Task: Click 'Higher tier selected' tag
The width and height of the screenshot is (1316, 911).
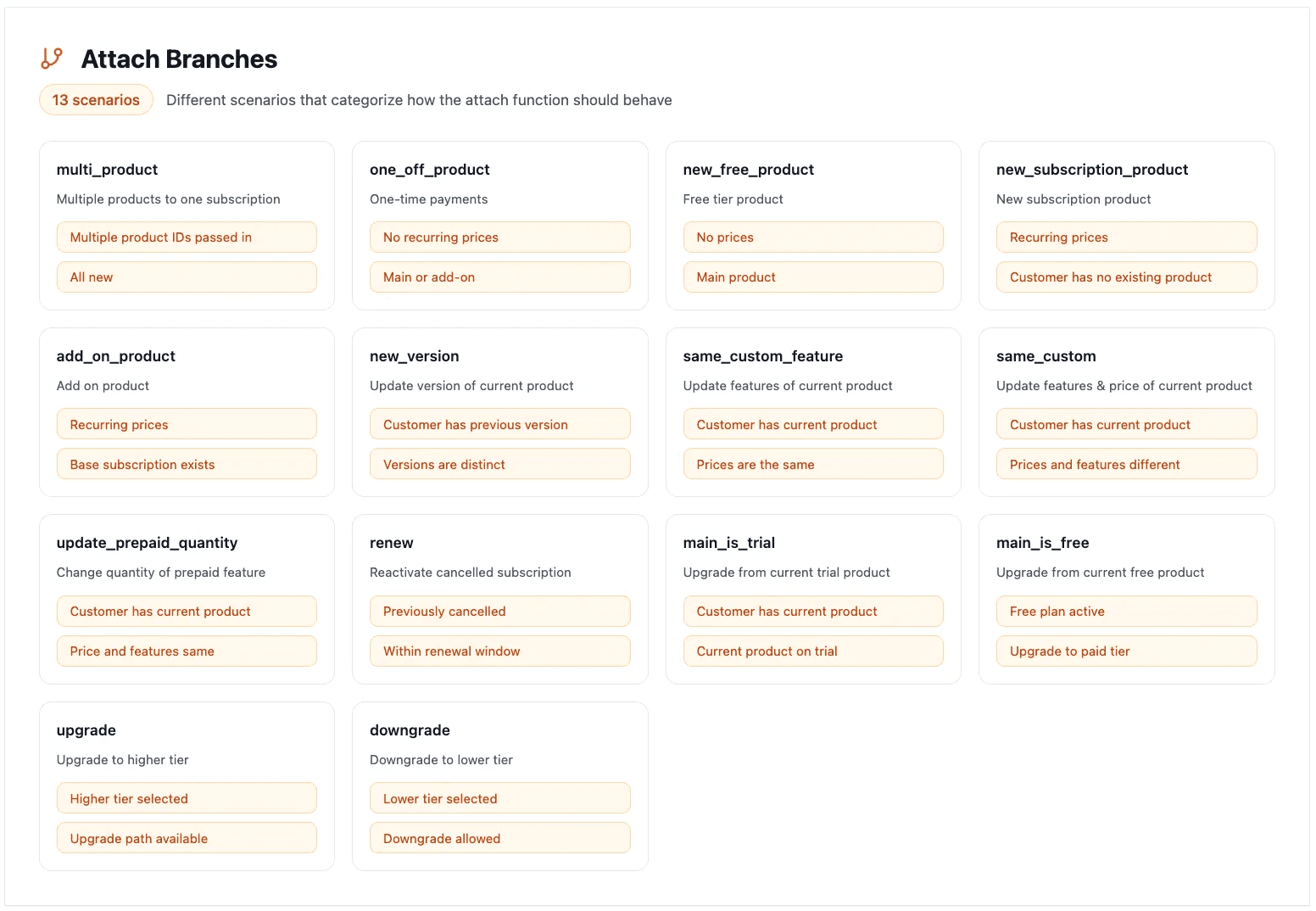Action: [x=187, y=799]
